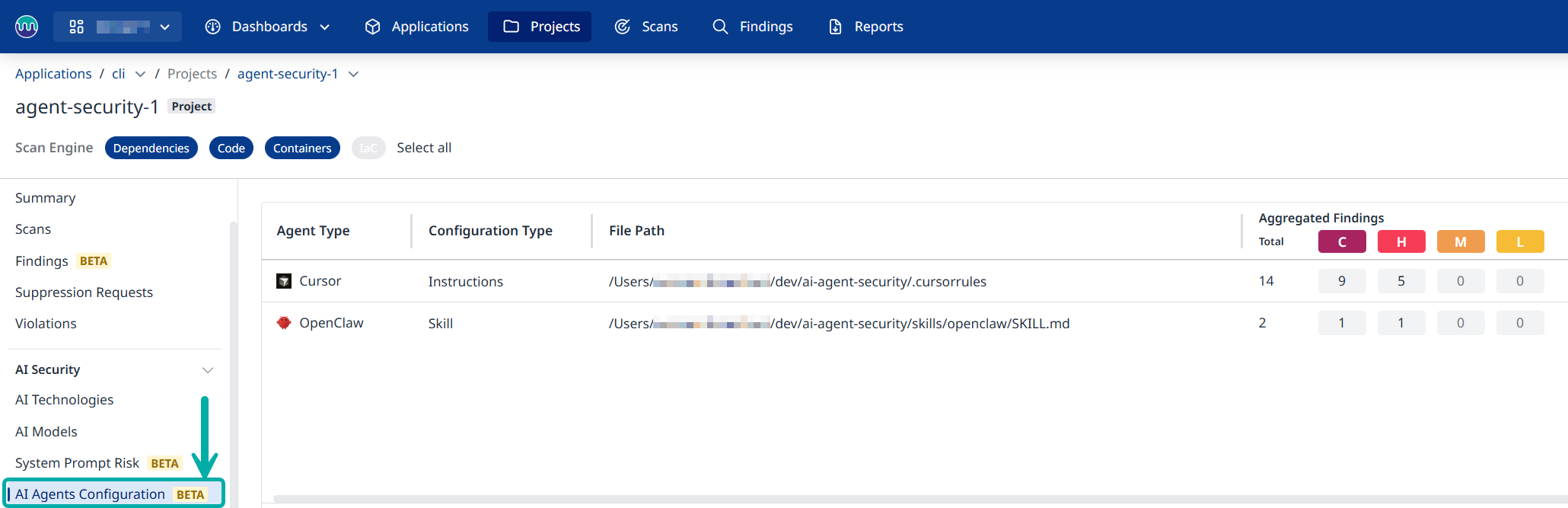This screenshot has width=1568, height=508.
Task: Click the Cursor agent icon in the table
Action: (x=284, y=281)
